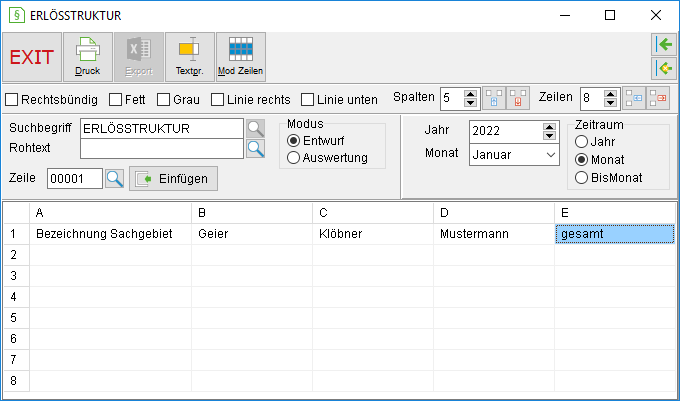Screen dimensions: 680x401
Task: Click the 'Mustermann' cell
Action: coord(494,234)
